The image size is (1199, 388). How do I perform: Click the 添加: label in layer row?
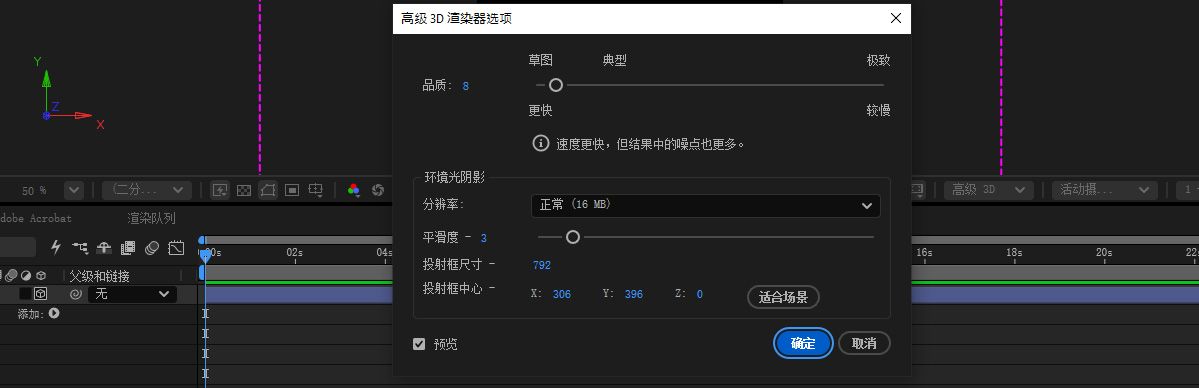31,314
